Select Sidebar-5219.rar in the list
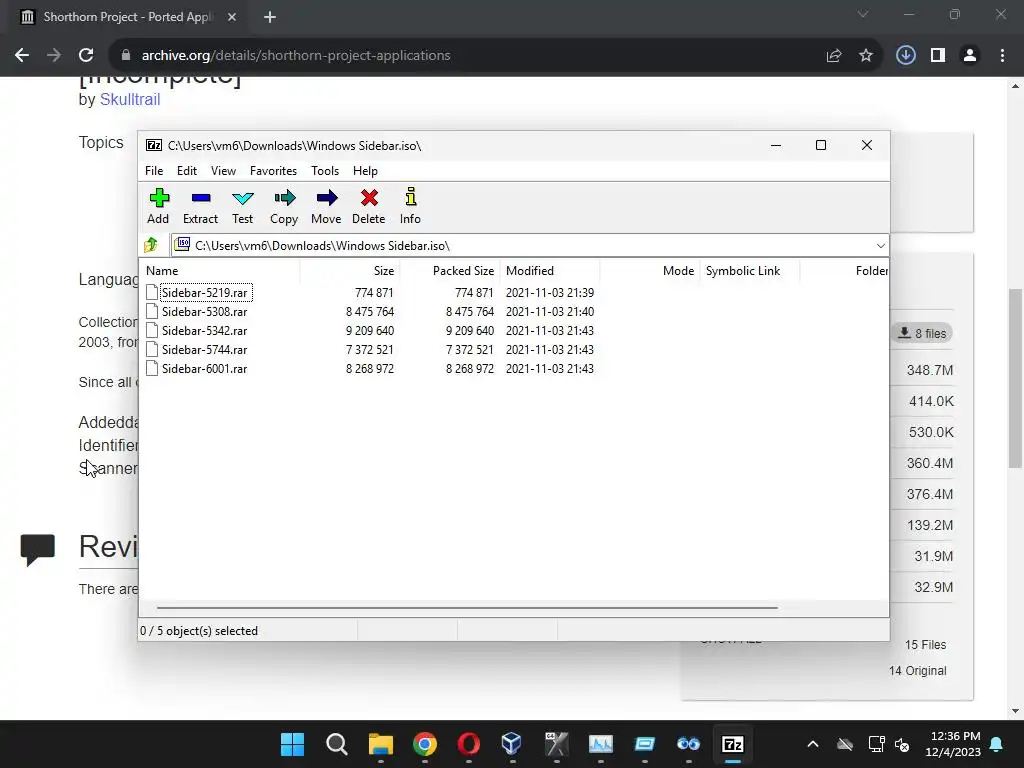This screenshot has width=1024, height=768. click(x=204, y=293)
